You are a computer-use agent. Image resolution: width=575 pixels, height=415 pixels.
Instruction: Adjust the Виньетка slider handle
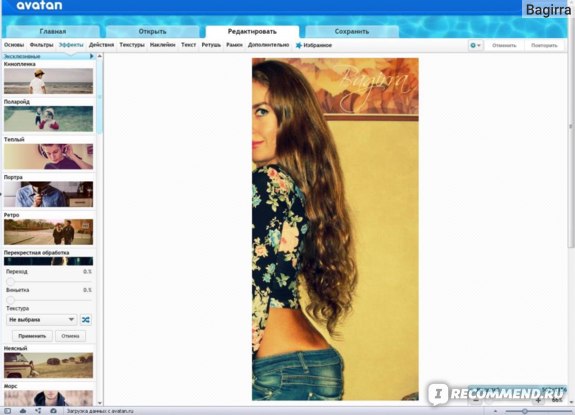(10, 300)
